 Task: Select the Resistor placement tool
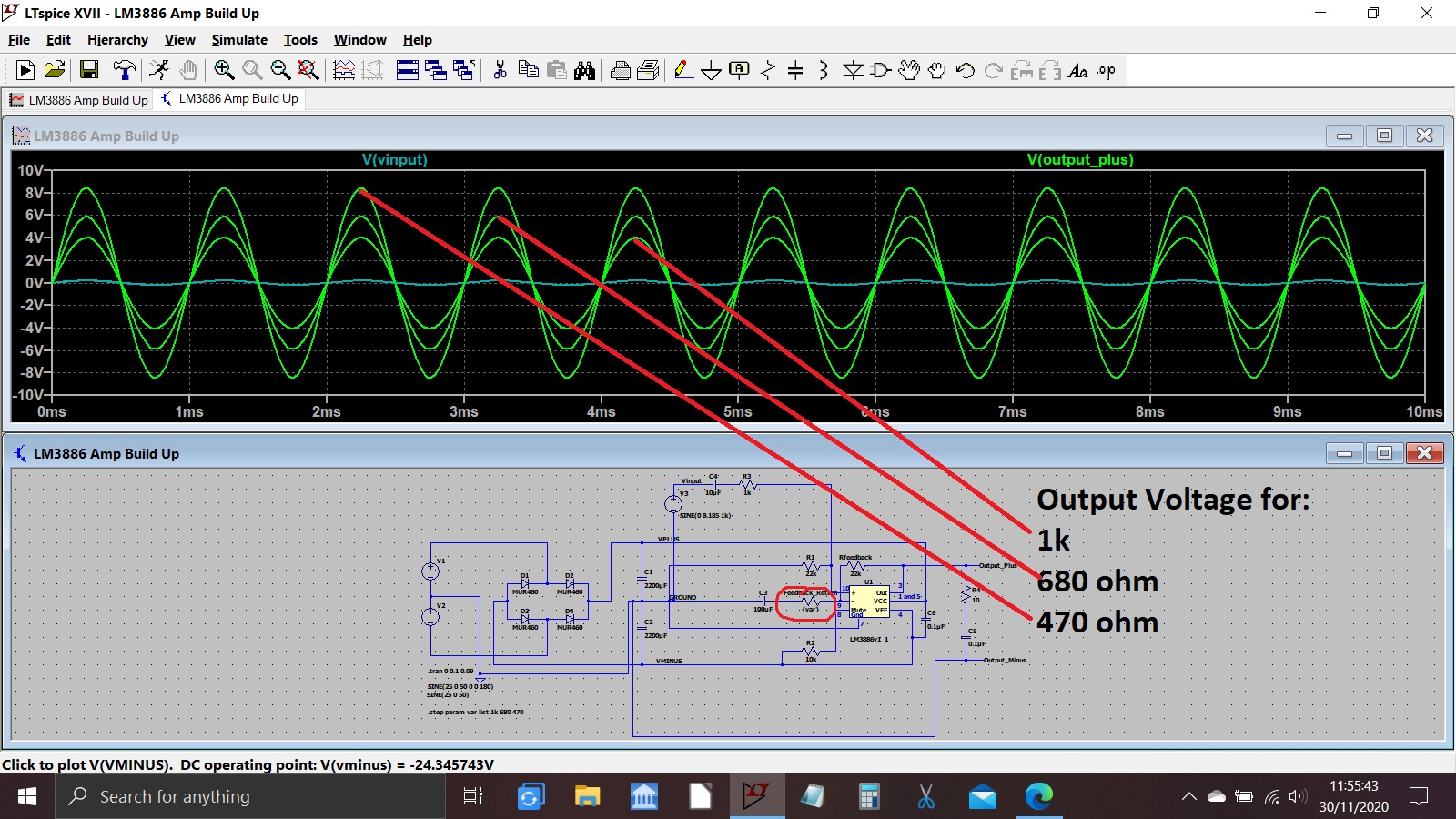pos(768,70)
